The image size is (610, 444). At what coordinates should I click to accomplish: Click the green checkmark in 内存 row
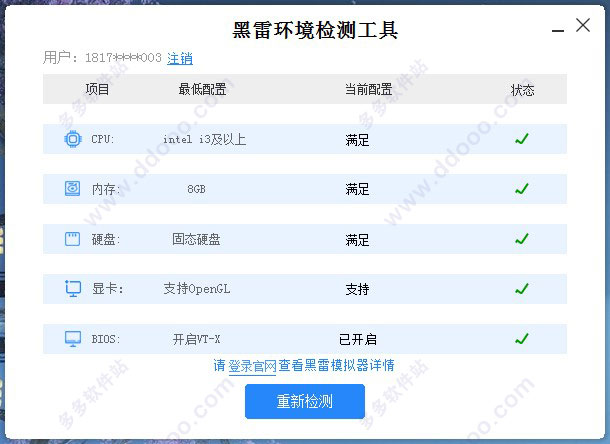[522, 189]
